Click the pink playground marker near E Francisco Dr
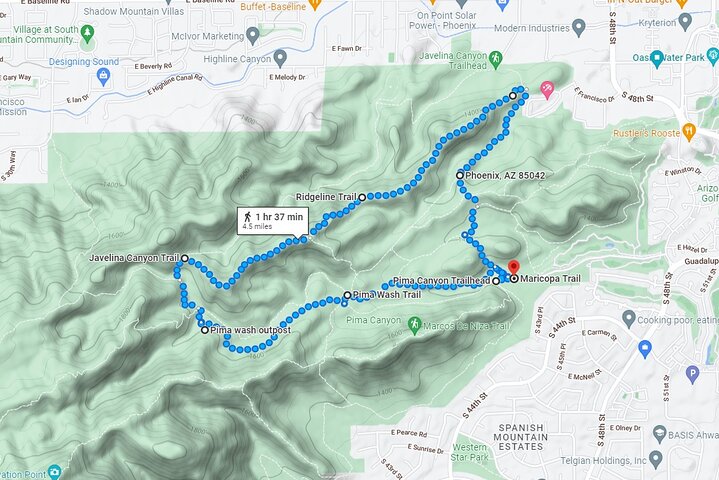719x480 pixels. click(x=547, y=89)
